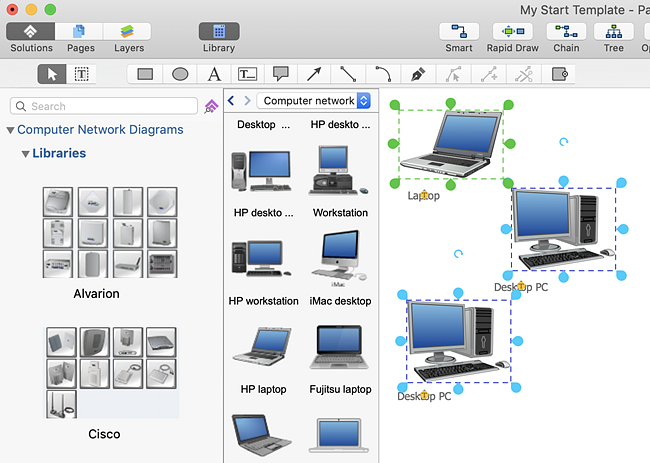650x463 pixels.
Task: Click the edit path points tool
Action: (453, 74)
